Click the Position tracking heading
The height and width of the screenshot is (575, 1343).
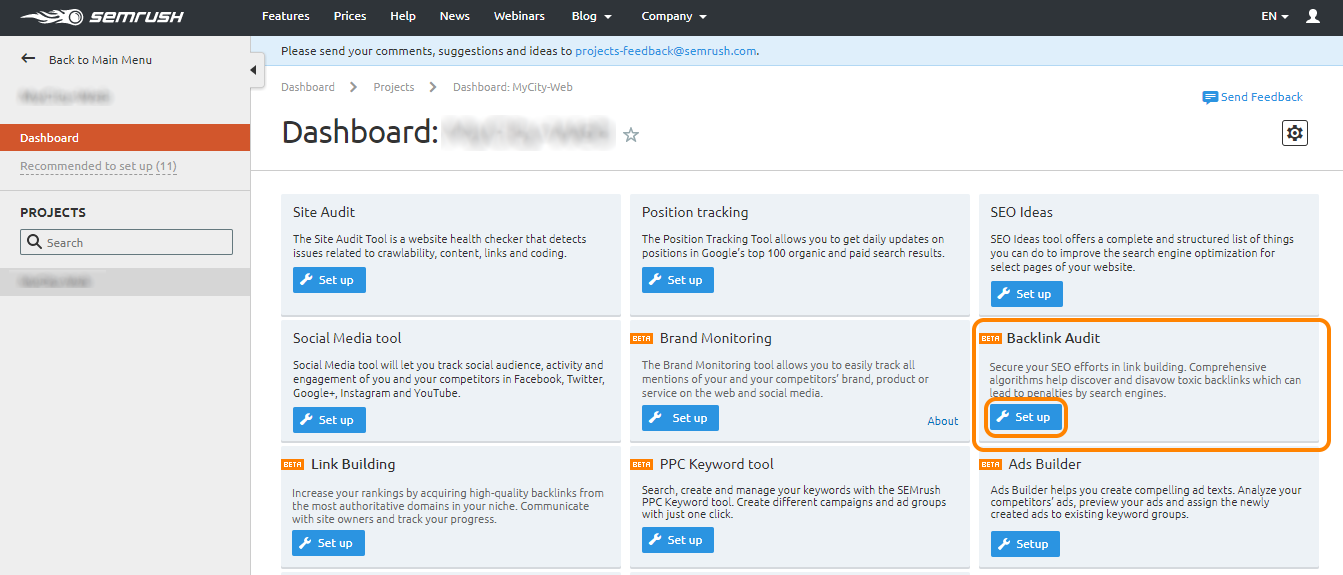click(x=695, y=212)
